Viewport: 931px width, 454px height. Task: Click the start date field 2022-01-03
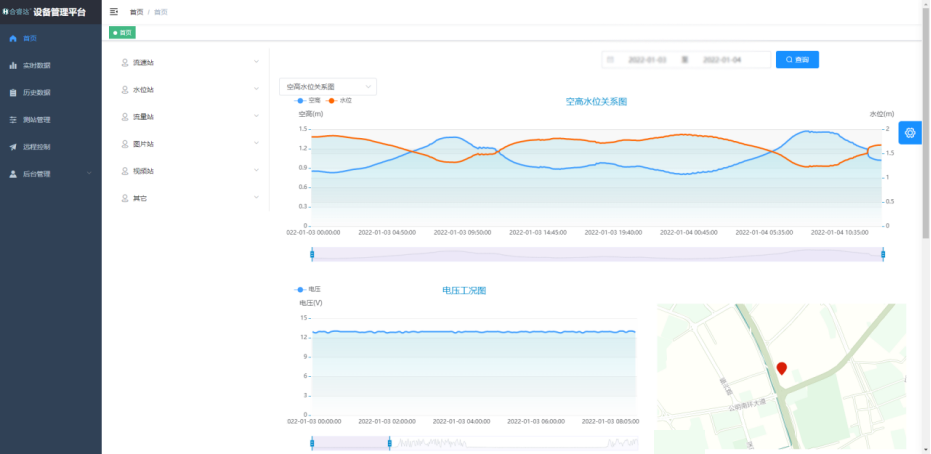647,60
